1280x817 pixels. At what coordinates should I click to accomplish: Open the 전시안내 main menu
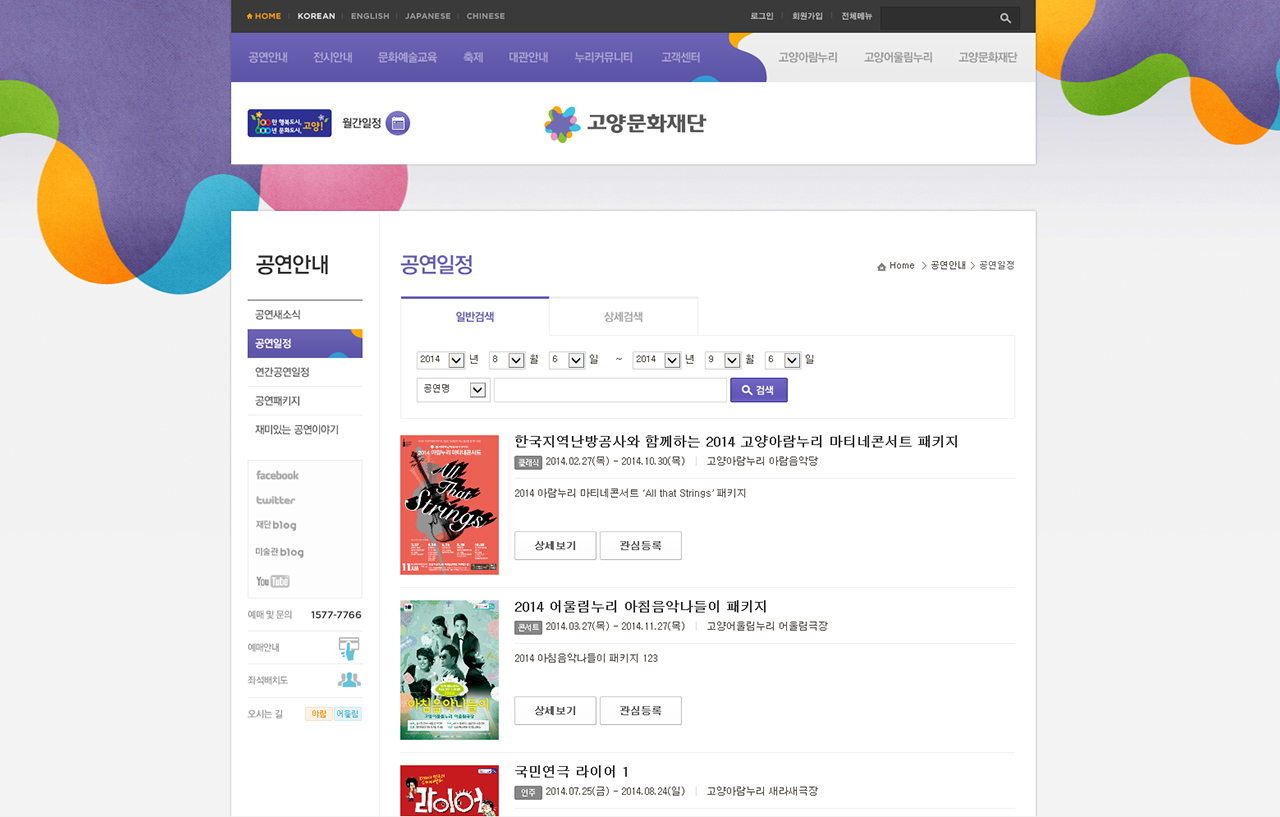pos(332,58)
